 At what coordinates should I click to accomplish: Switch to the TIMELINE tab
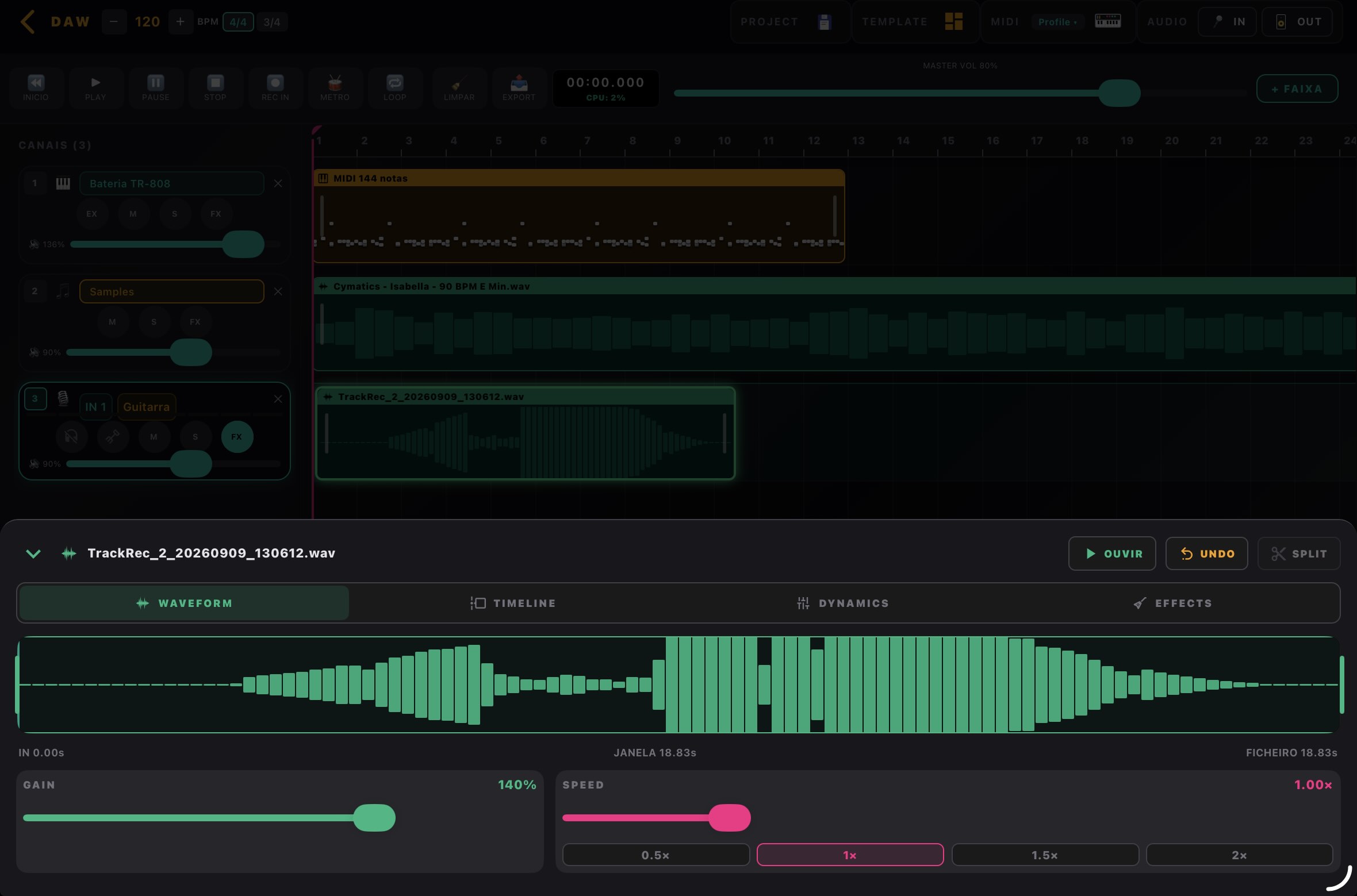click(x=513, y=603)
